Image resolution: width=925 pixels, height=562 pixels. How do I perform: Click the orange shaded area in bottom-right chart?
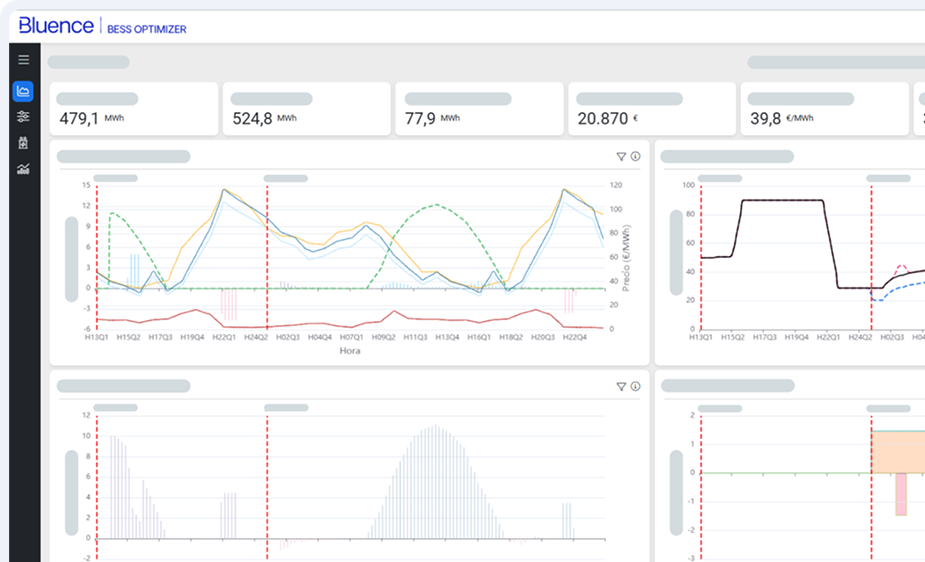coord(898,452)
